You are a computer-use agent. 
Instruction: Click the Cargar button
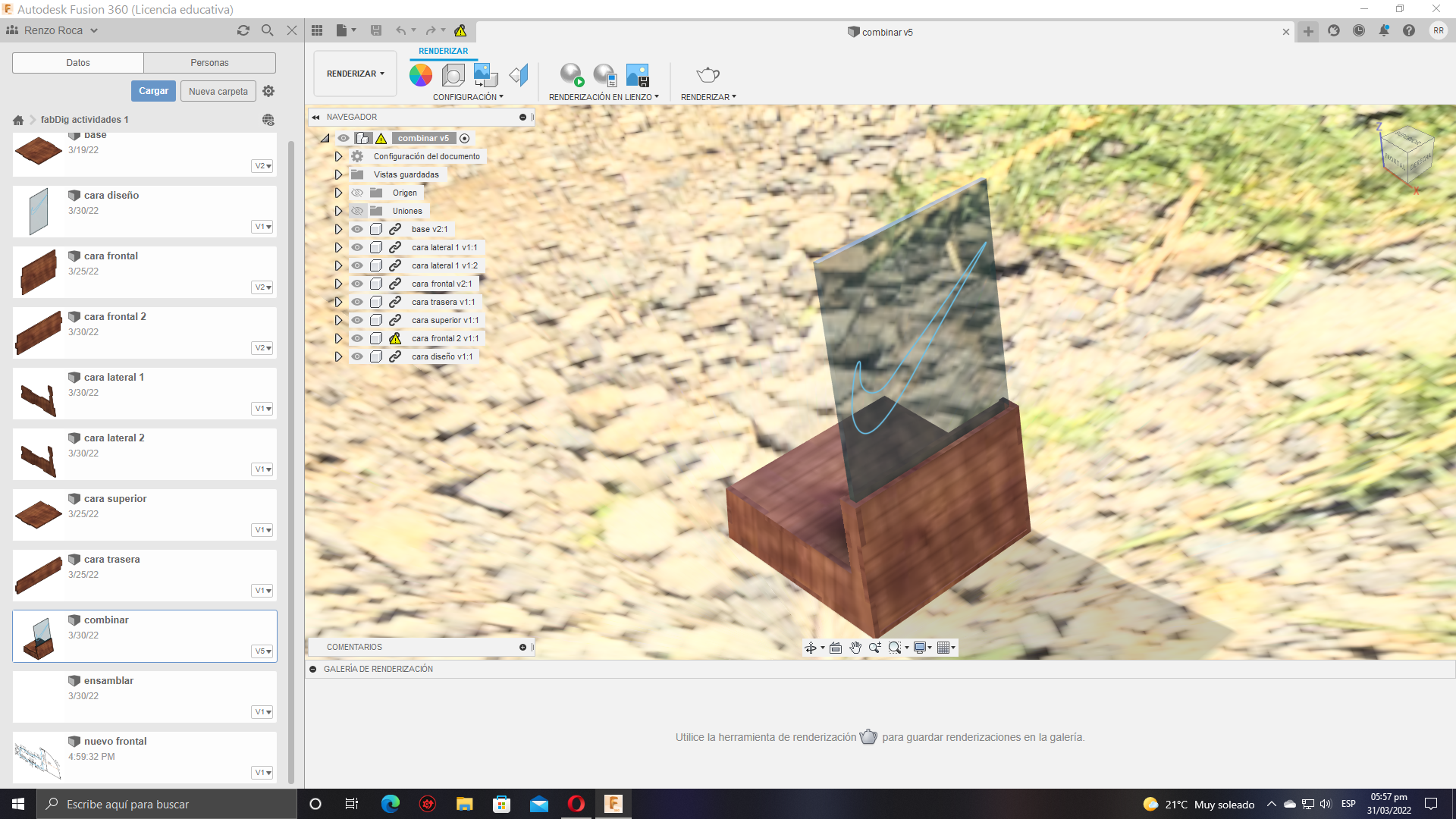coord(153,91)
